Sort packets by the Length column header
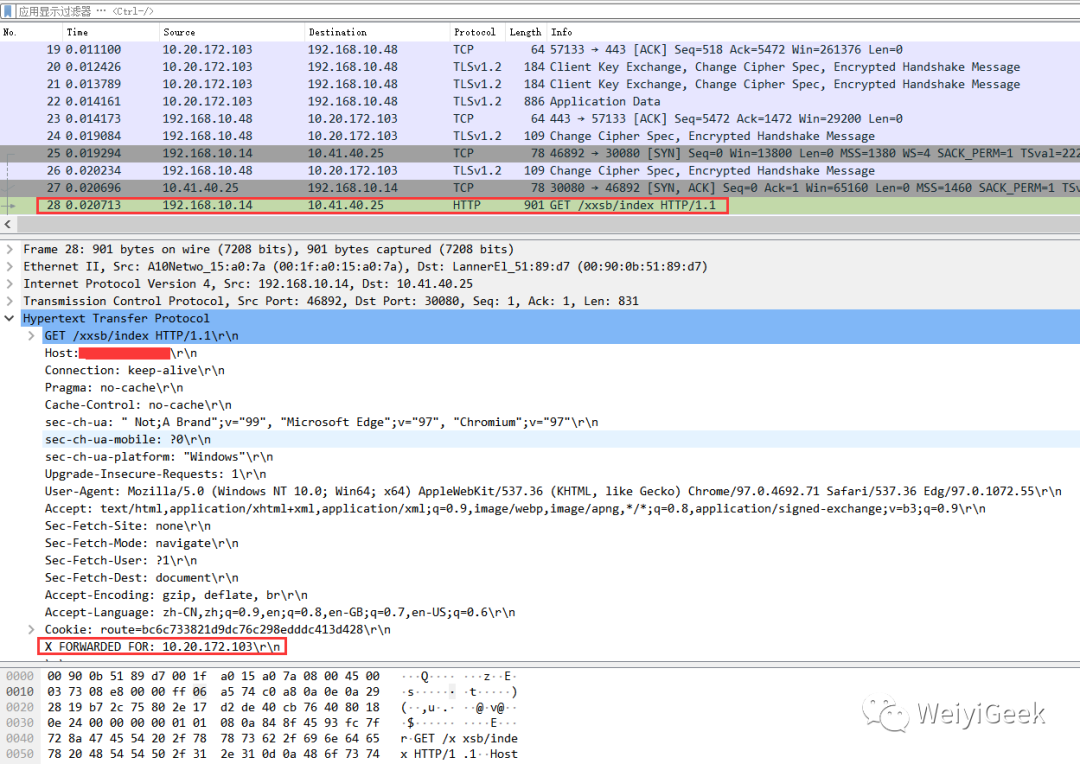Screen dimensions: 1080x764 (x=526, y=32)
